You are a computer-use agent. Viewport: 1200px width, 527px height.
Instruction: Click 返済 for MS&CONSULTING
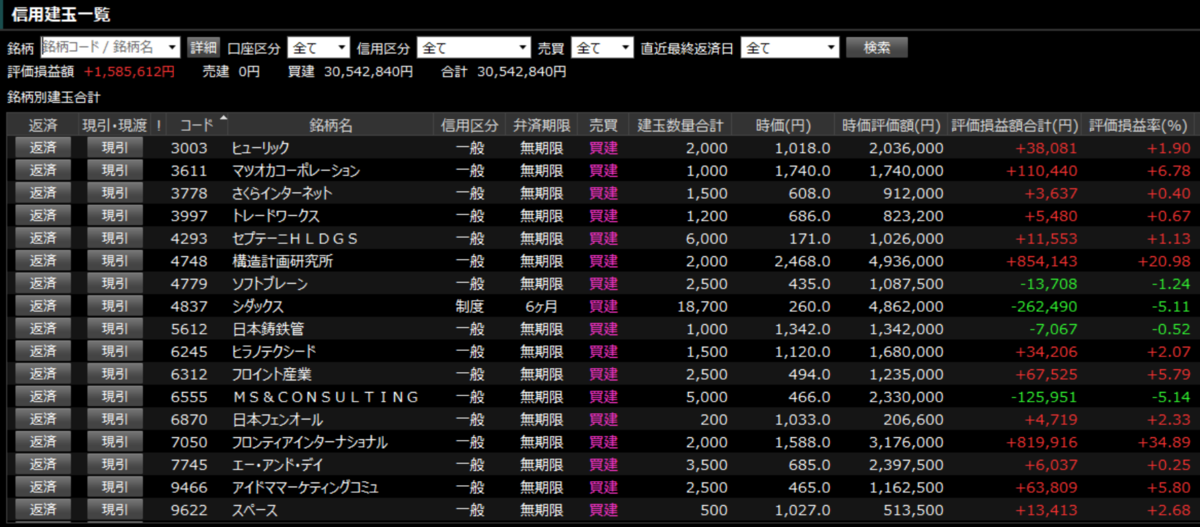point(43,397)
